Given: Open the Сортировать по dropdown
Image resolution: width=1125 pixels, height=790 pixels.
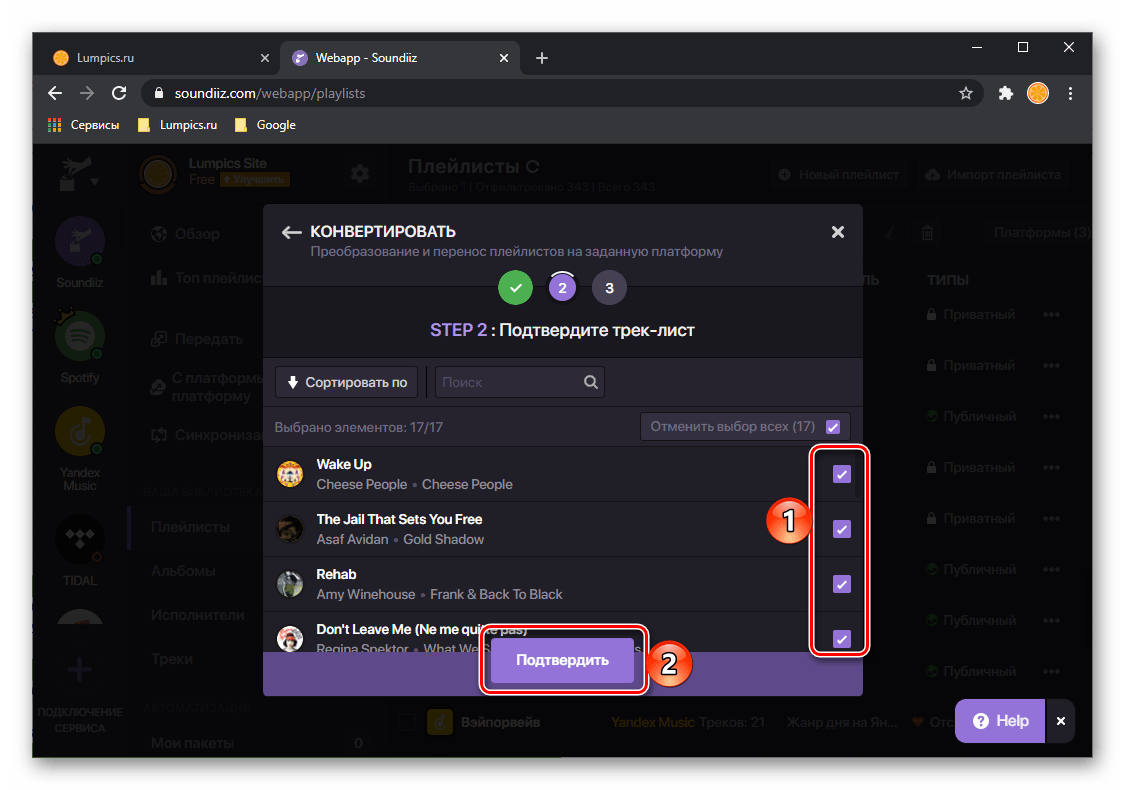Looking at the screenshot, I should [347, 382].
